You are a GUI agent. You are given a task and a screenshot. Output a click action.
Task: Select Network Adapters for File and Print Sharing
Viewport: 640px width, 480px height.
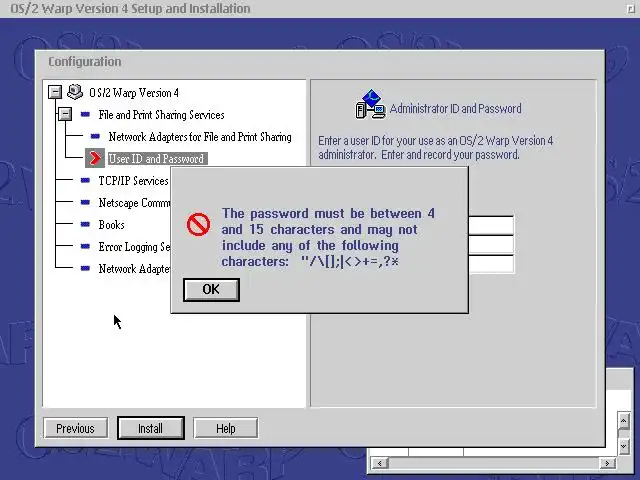tap(200, 137)
